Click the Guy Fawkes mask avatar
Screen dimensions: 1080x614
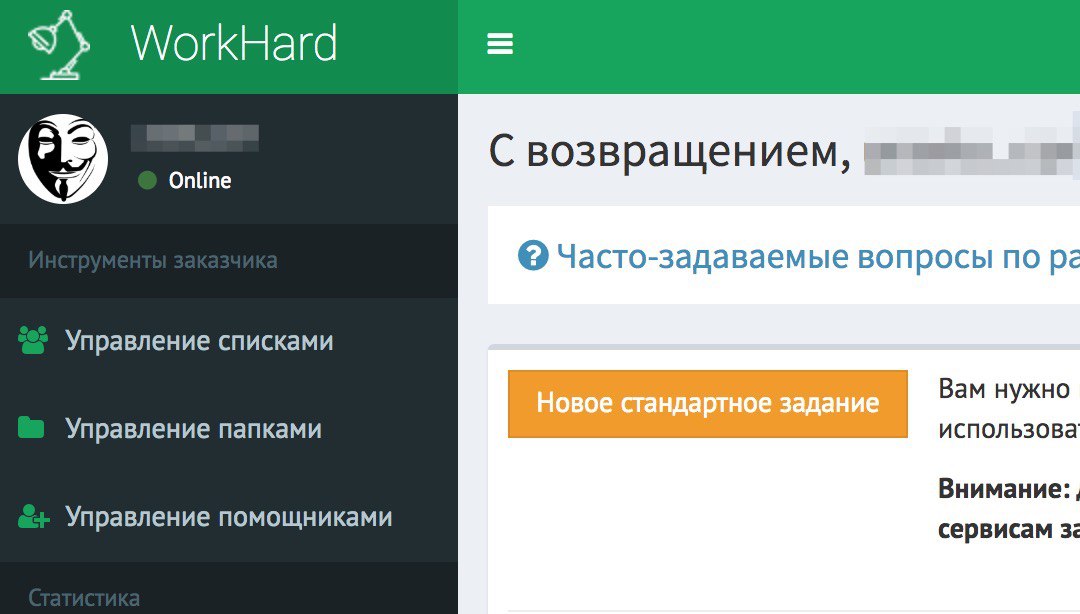pos(63,158)
